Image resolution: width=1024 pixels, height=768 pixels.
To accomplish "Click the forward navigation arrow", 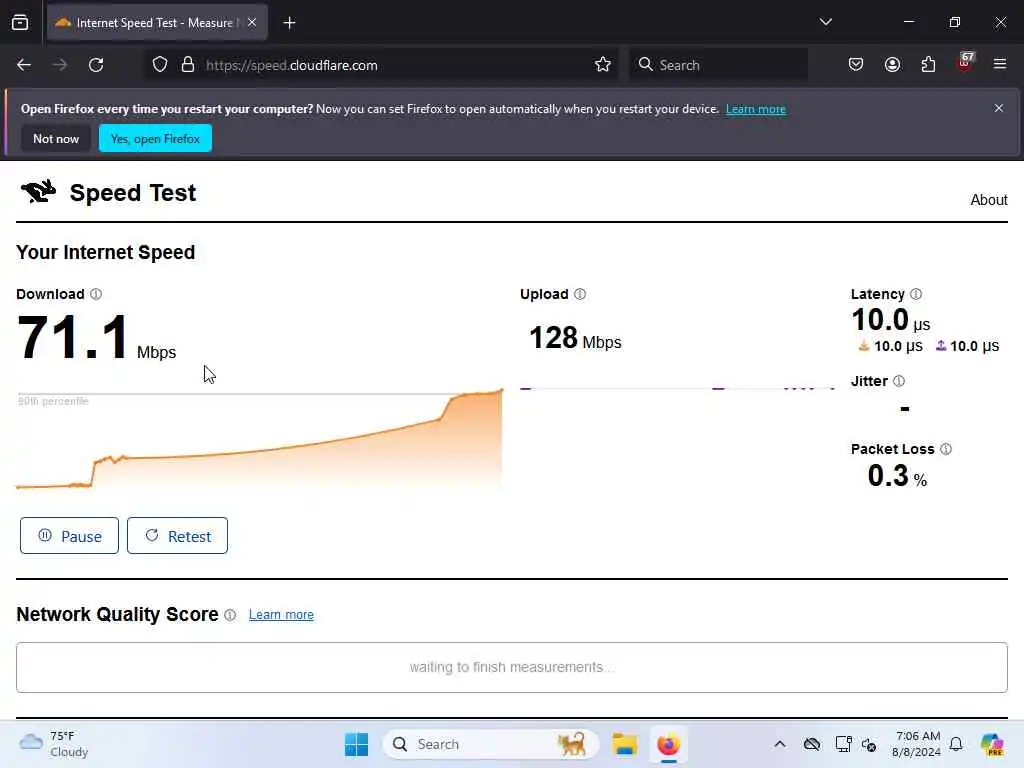I will coord(59,65).
